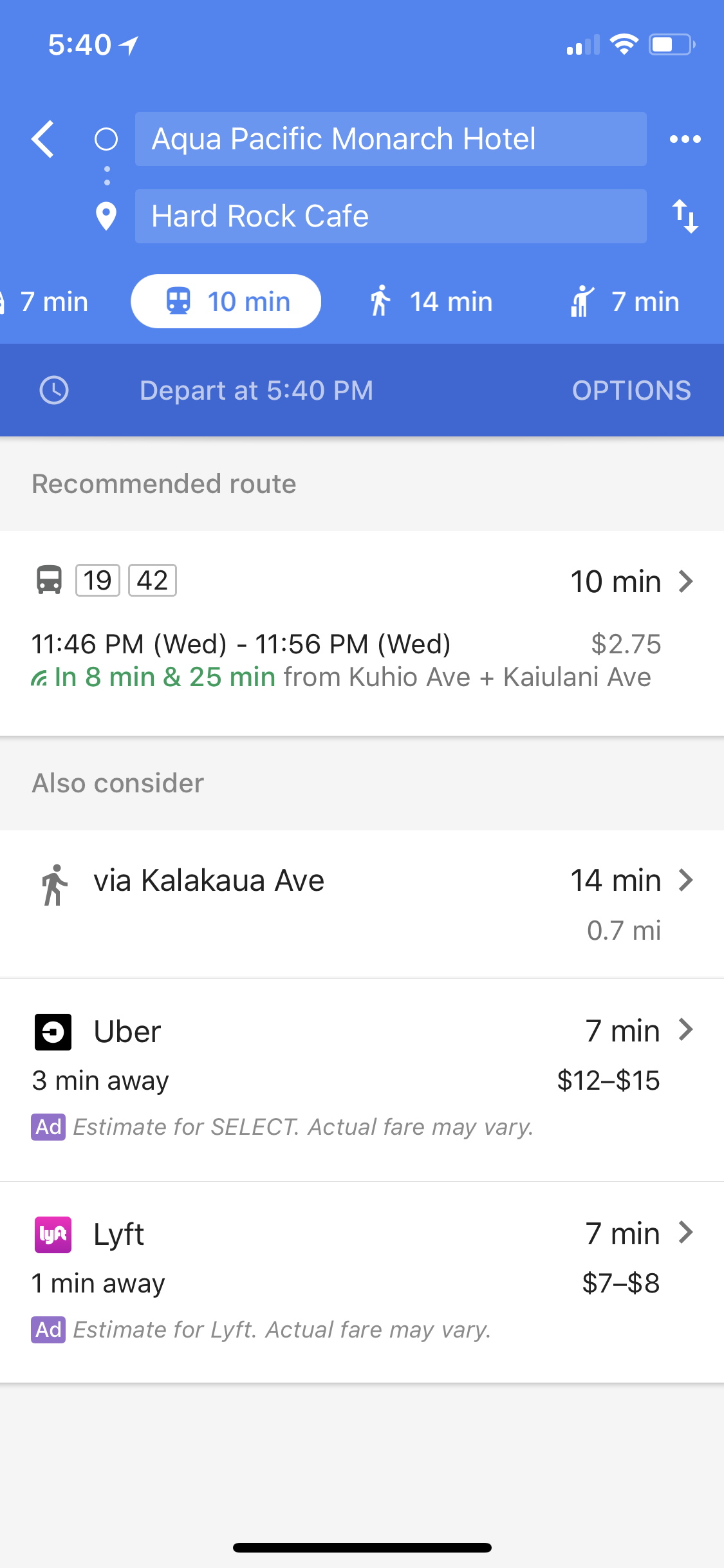Switch to the walking 14 min tab
The image size is (724, 1568).
431,301
